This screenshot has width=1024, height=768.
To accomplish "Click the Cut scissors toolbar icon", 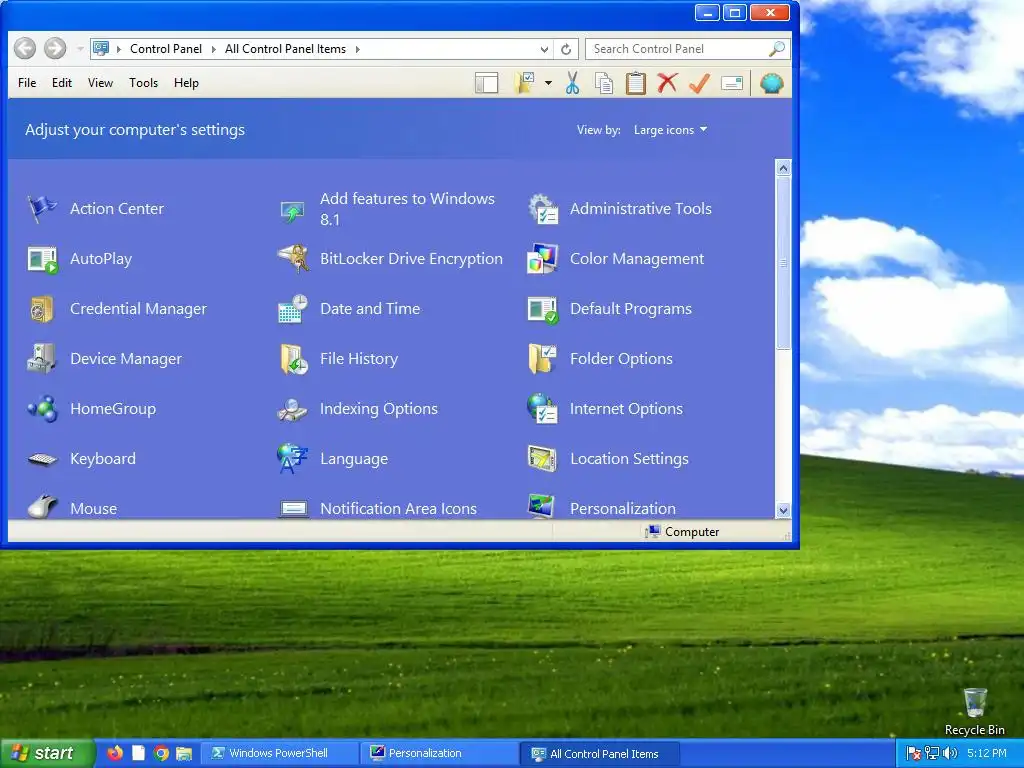I will [572, 84].
